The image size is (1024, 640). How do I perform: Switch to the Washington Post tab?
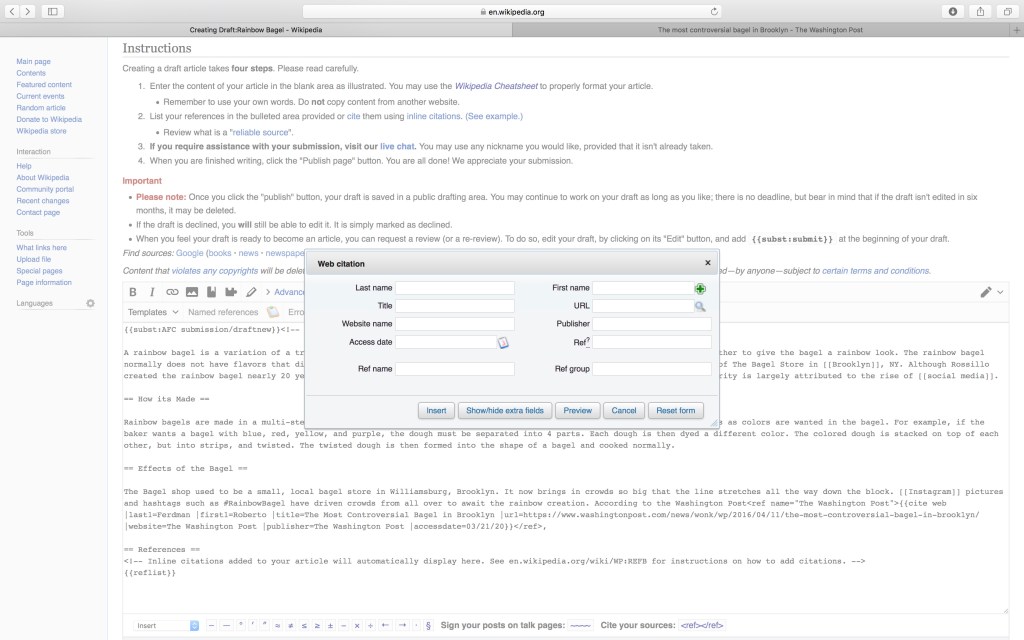760,30
